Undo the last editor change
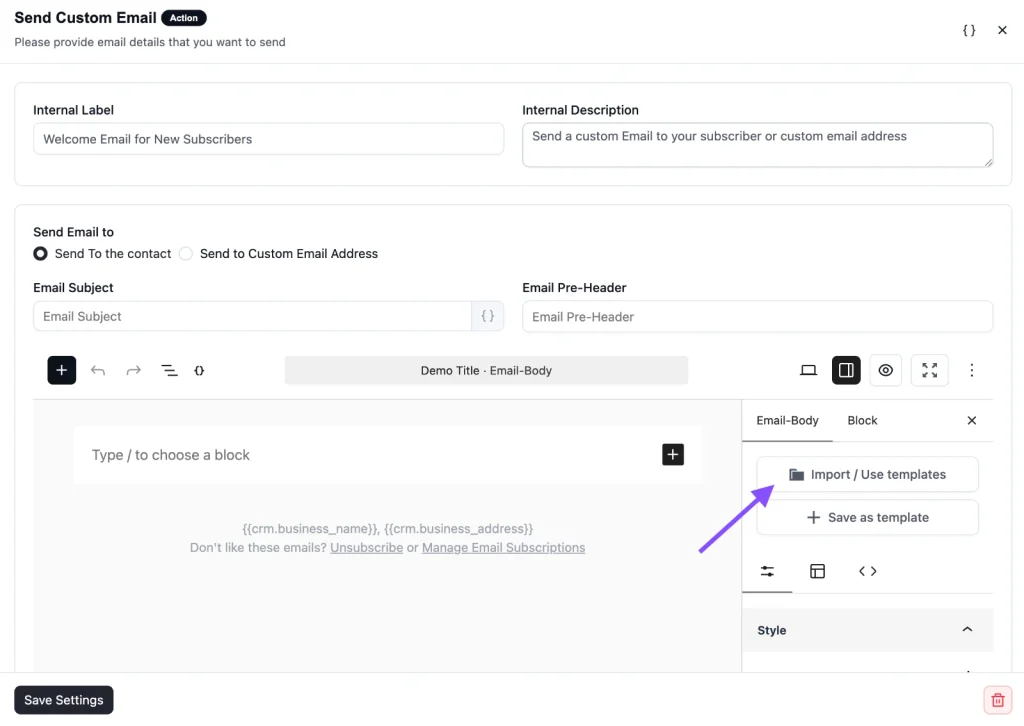1024x726 pixels. coord(98,370)
